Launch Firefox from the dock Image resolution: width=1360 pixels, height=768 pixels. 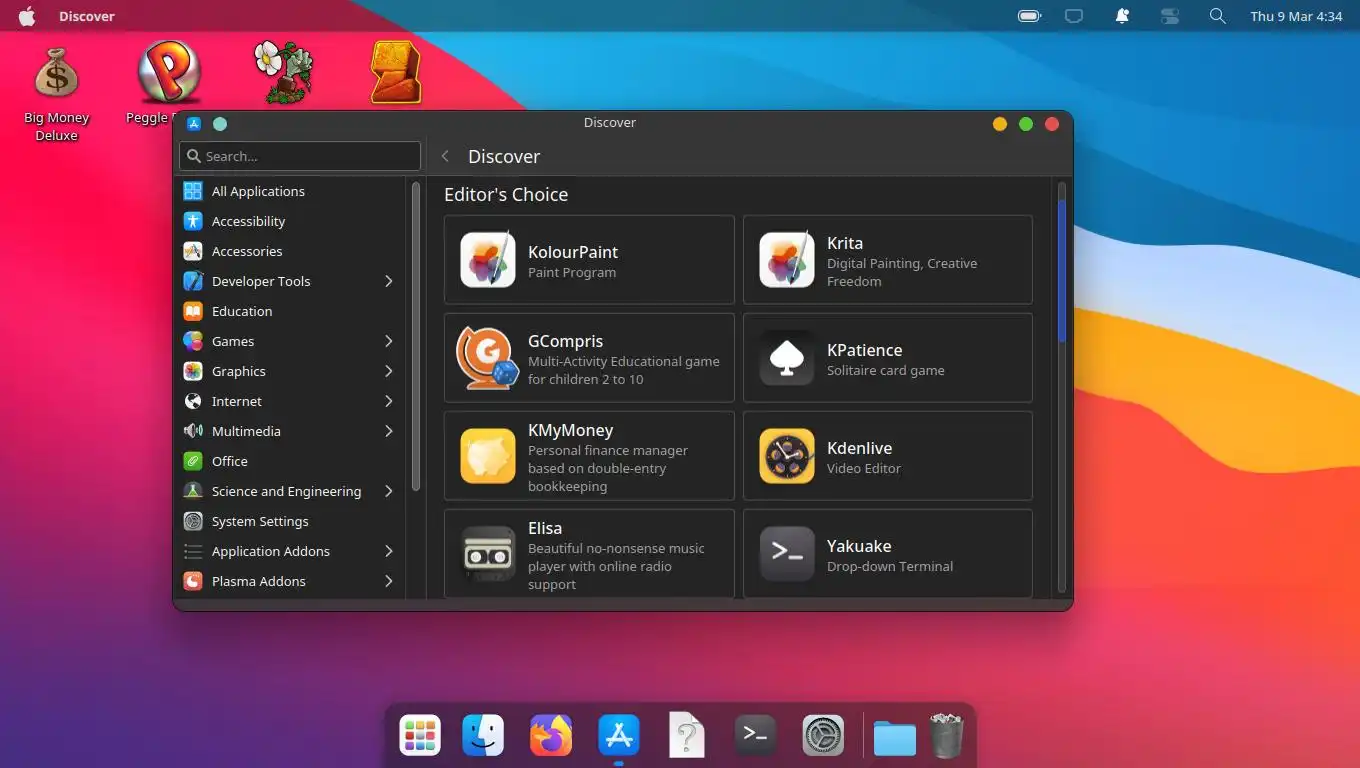(x=551, y=736)
